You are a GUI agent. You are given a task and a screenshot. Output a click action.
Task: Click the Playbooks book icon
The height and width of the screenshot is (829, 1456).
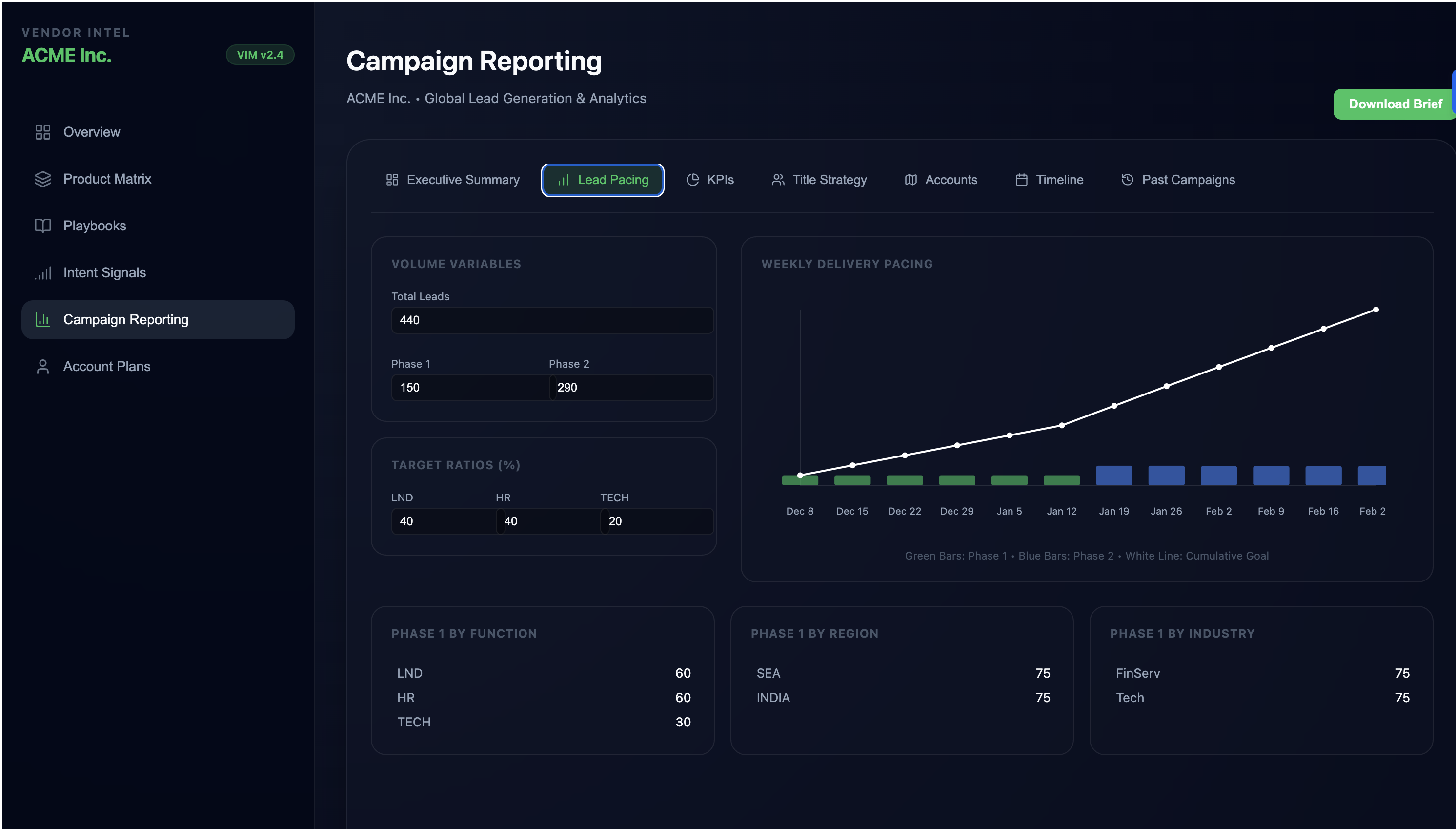point(42,226)
